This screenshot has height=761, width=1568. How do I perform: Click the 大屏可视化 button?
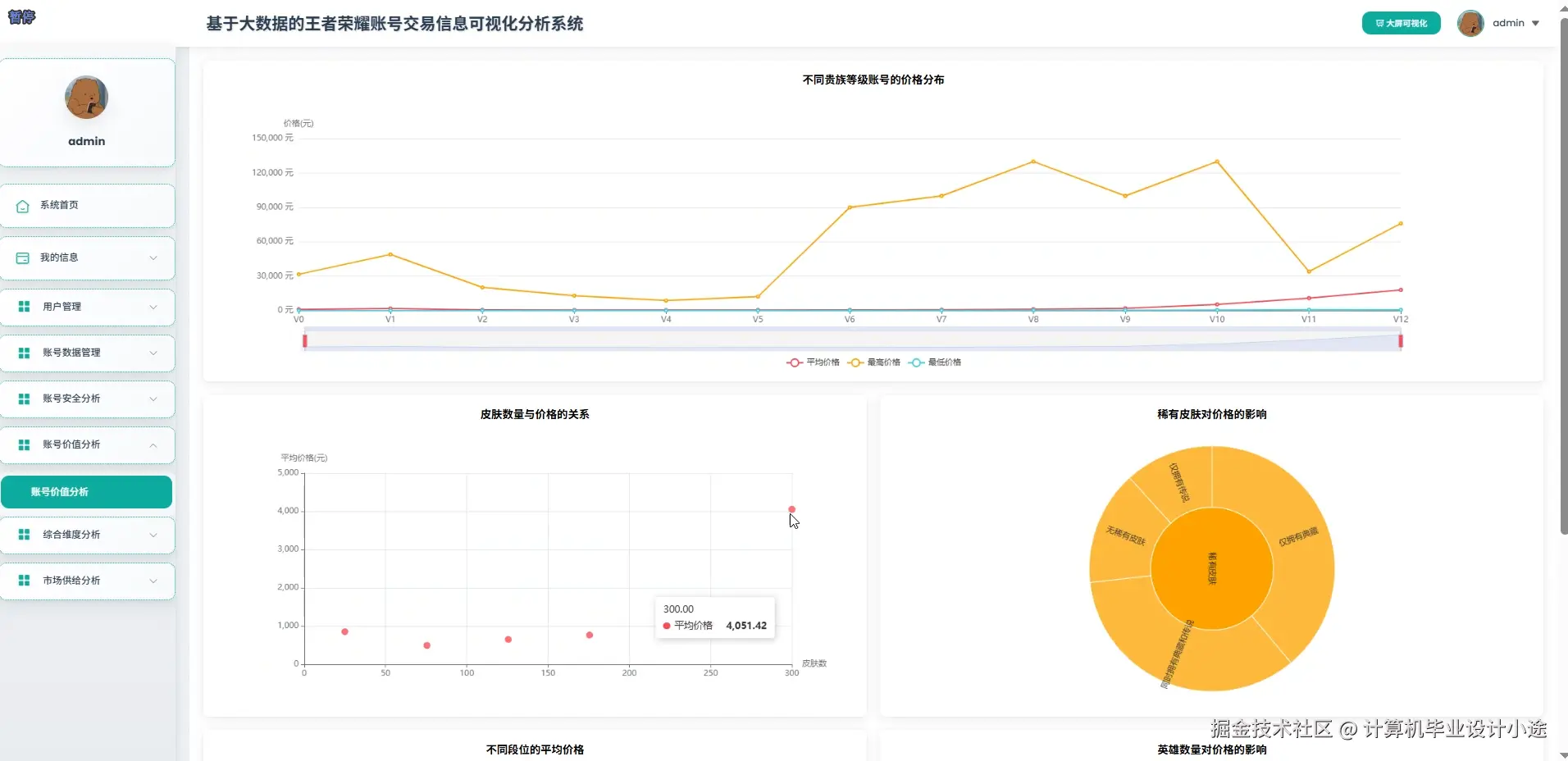1401,23
